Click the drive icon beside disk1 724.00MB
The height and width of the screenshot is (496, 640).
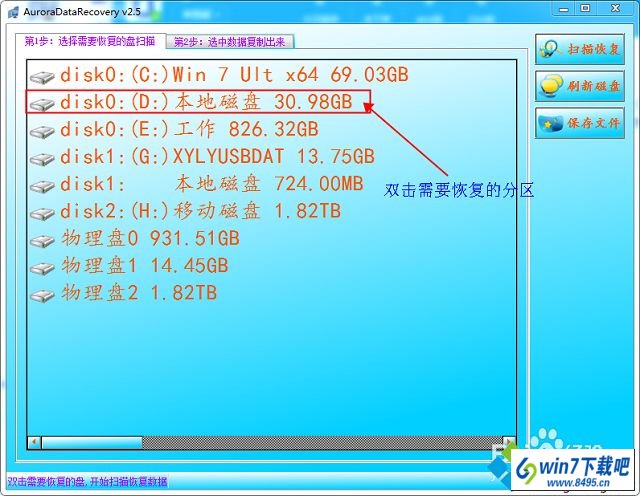pos(42,186)
